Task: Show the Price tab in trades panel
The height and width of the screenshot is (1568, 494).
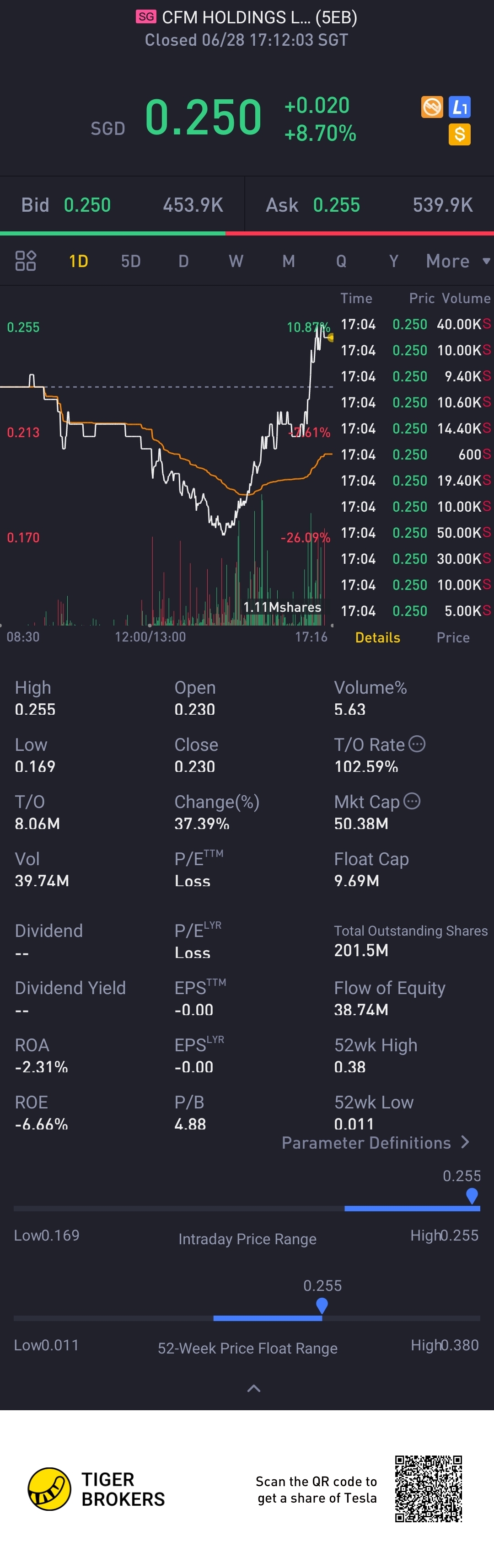Action: click(452, 637)
